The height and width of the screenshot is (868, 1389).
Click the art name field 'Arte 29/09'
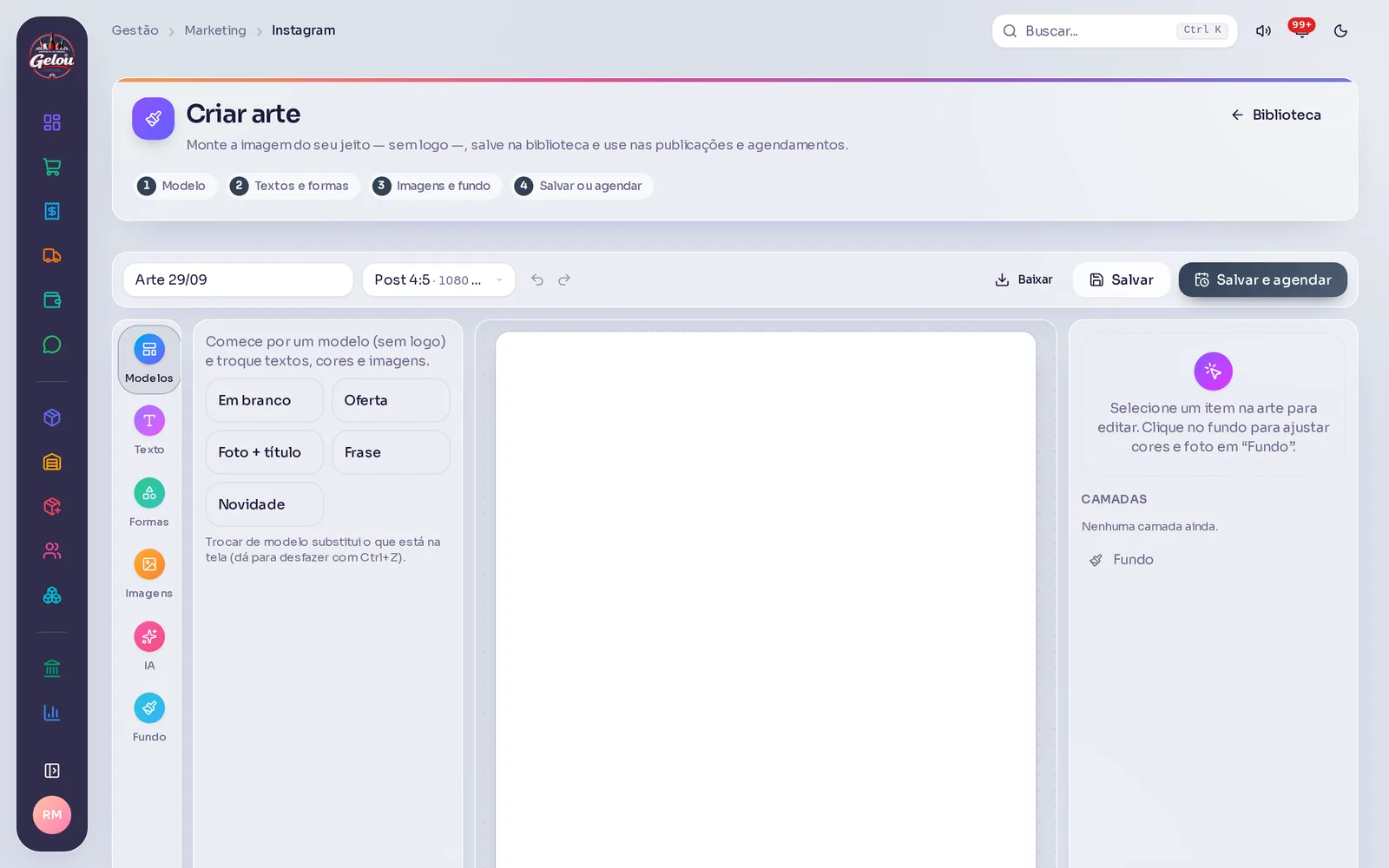[238, 279]
